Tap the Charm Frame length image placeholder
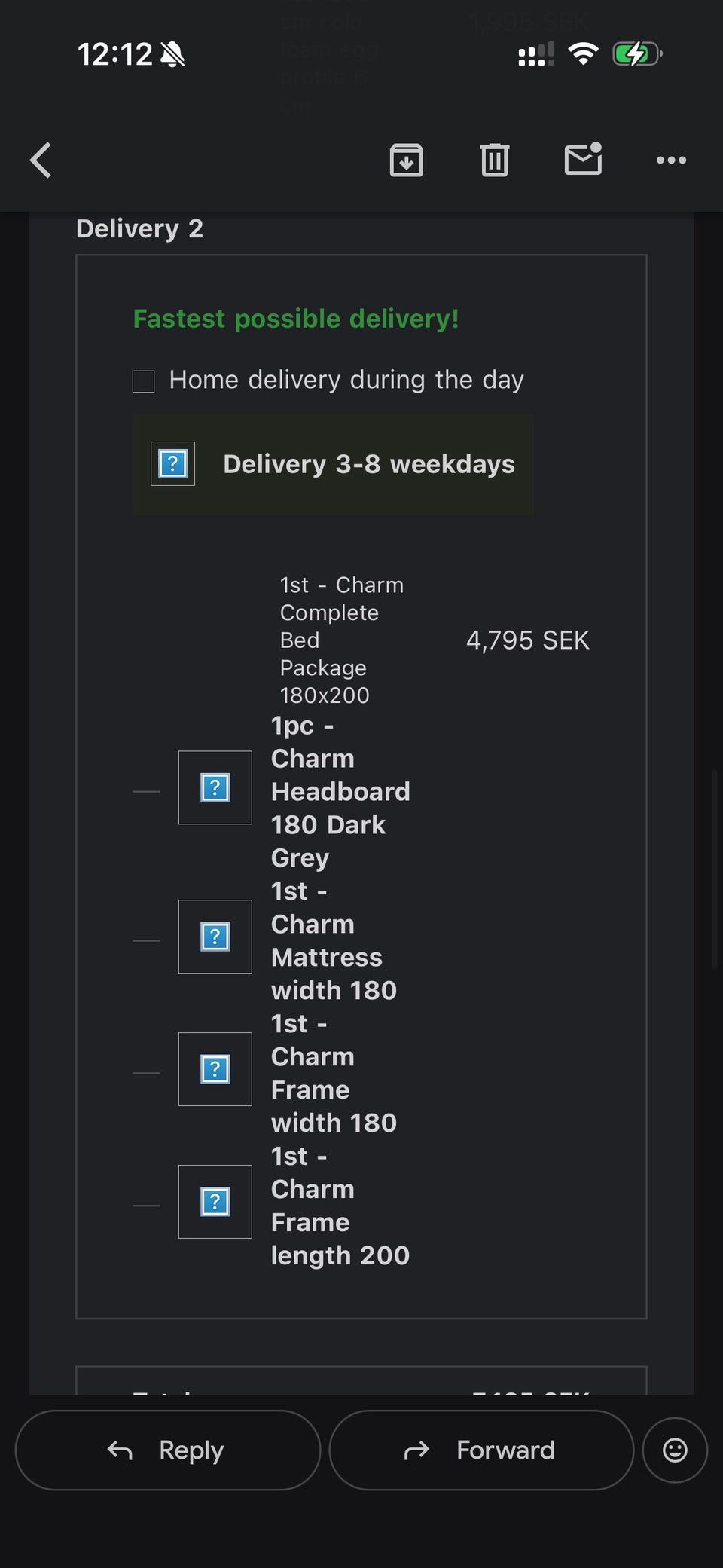The height and width of the screenshot is (1568, 723). [215, 1202]
